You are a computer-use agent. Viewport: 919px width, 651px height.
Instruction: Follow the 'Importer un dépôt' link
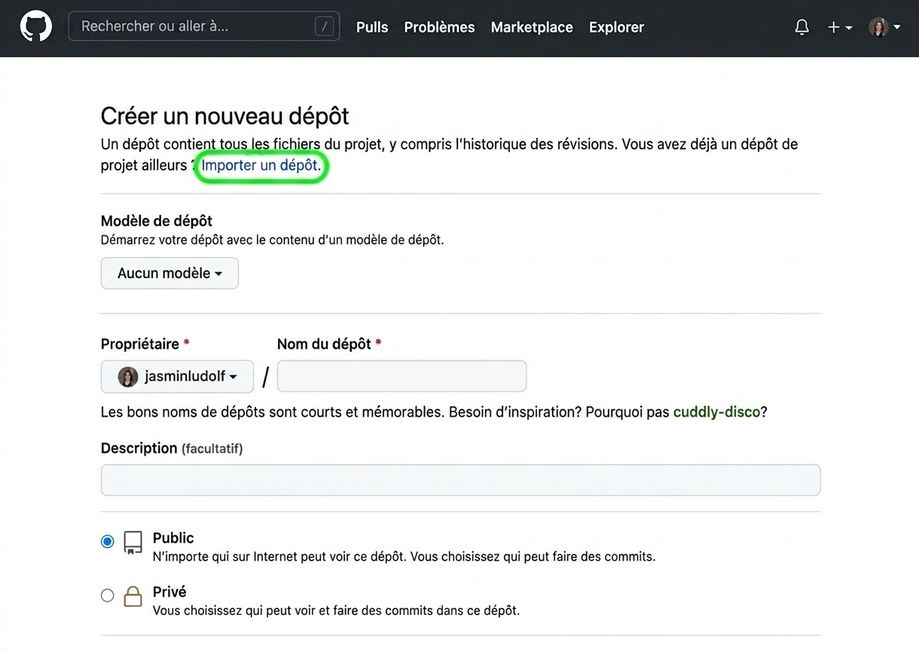(x=261, y=165)
